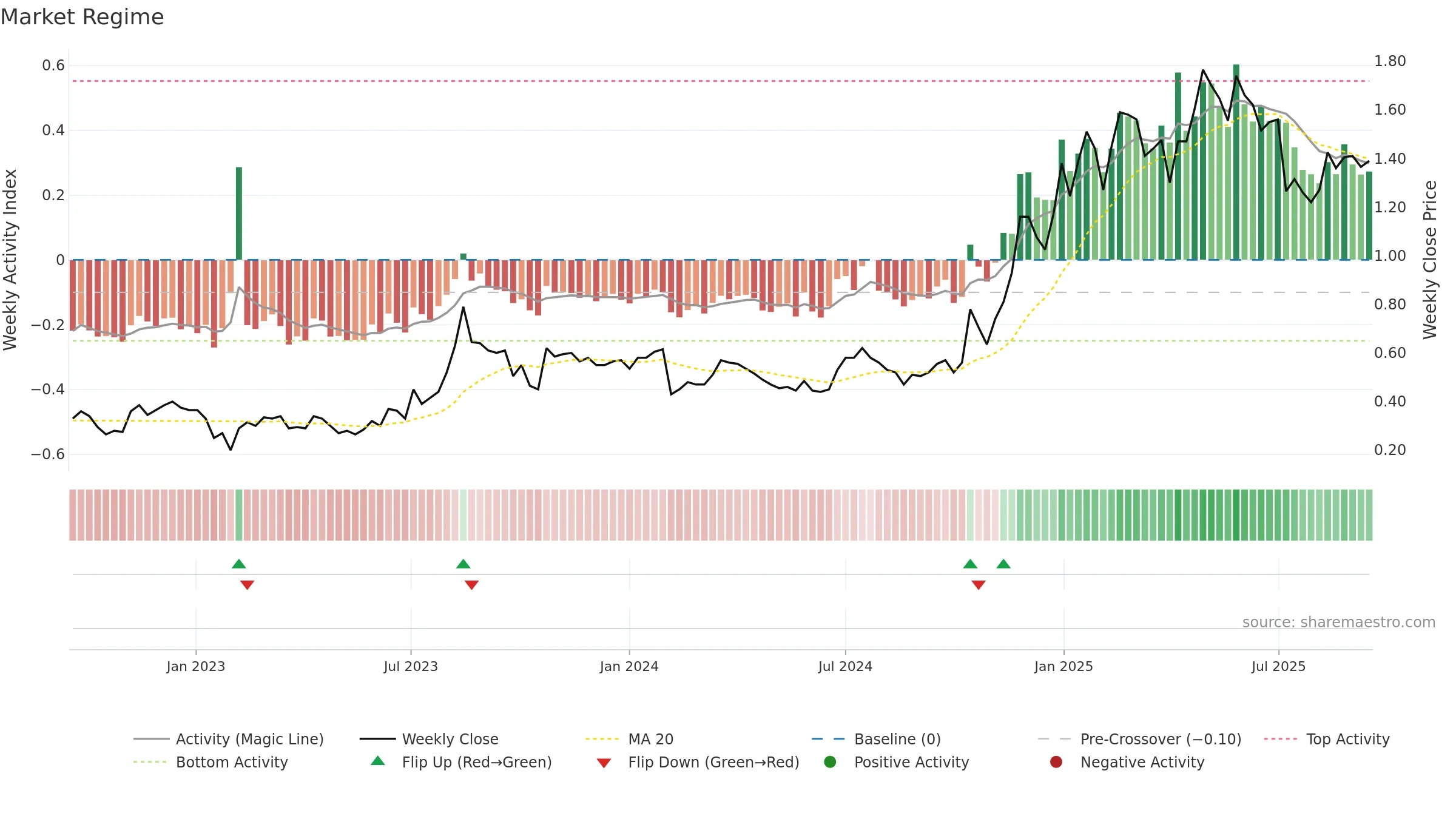
Task: Click the Positive Activity legend entry
Action: coord(897,762)
